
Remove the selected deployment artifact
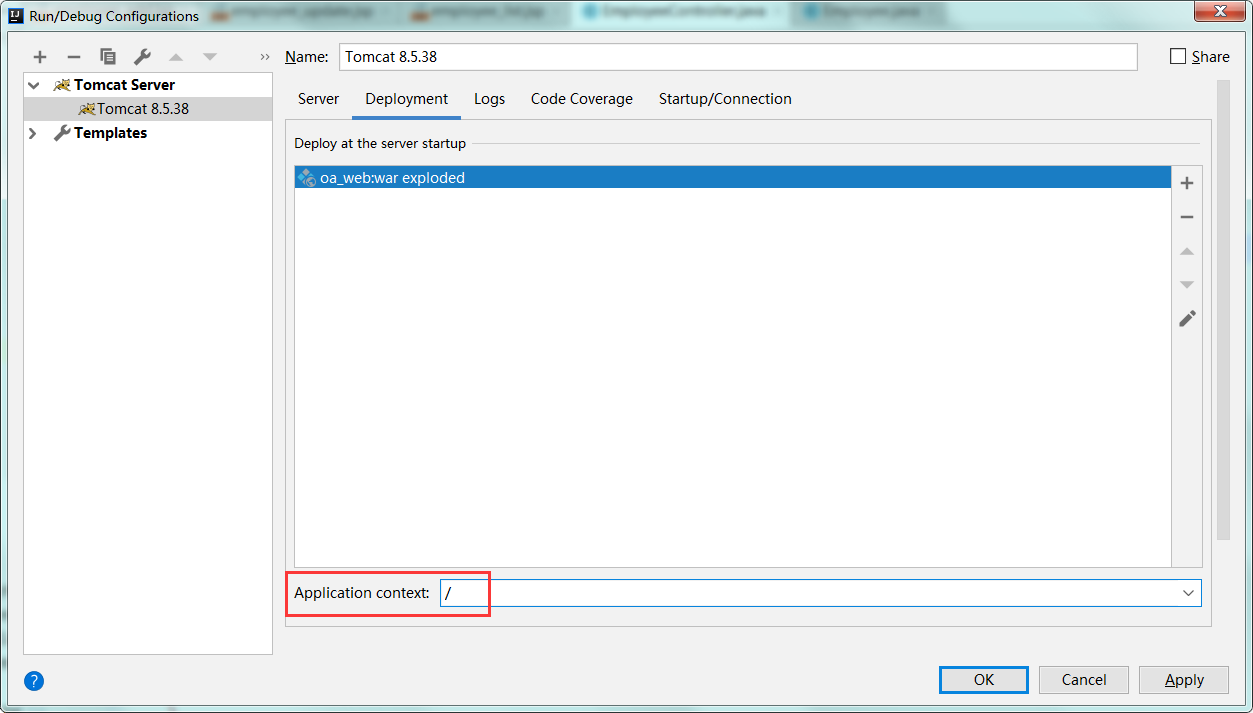[1187, 217]
